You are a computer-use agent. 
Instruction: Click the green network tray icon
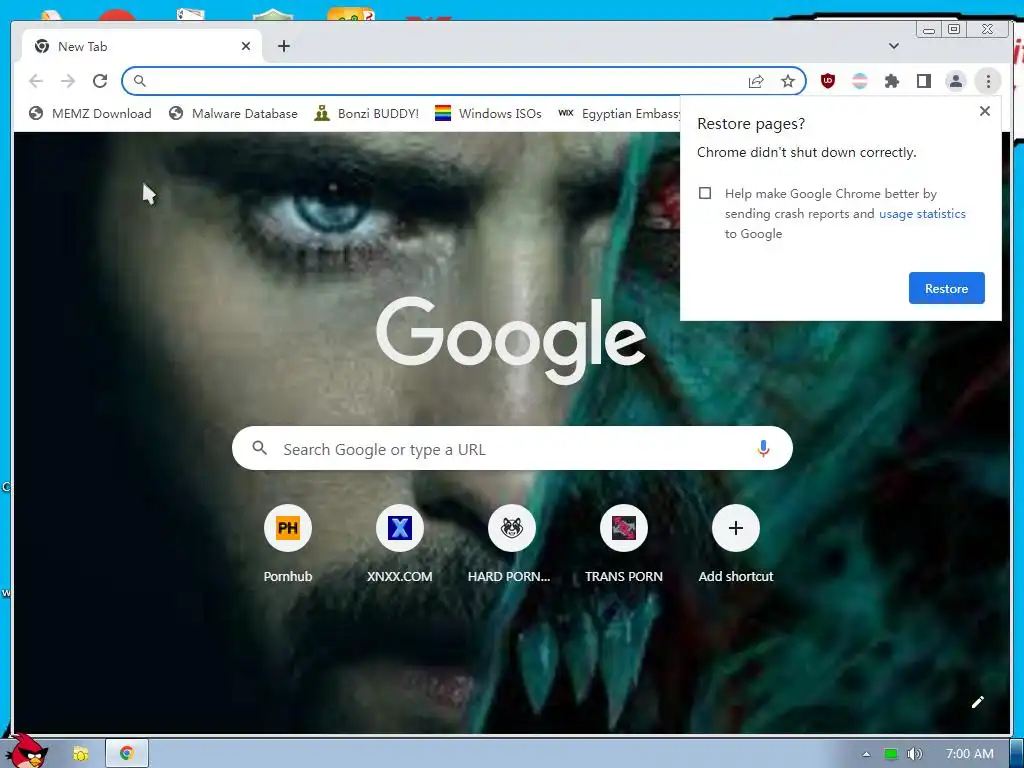[891, 754]
